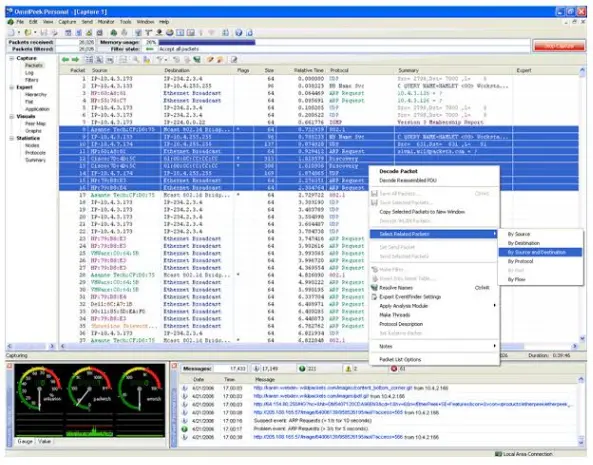Open the Nodes statistics view

point(32,146)
